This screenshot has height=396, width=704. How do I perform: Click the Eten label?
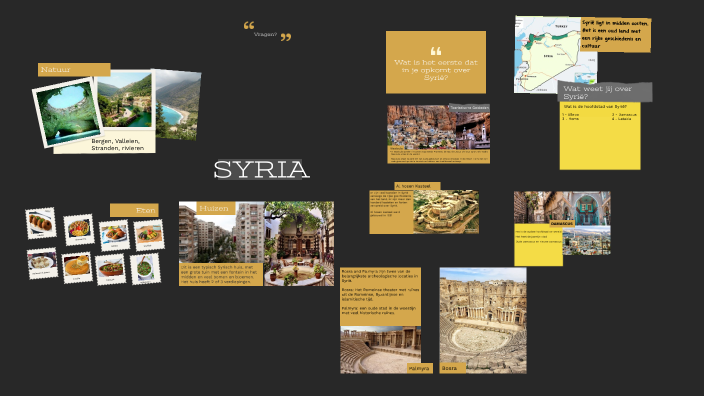pos(134,210)
